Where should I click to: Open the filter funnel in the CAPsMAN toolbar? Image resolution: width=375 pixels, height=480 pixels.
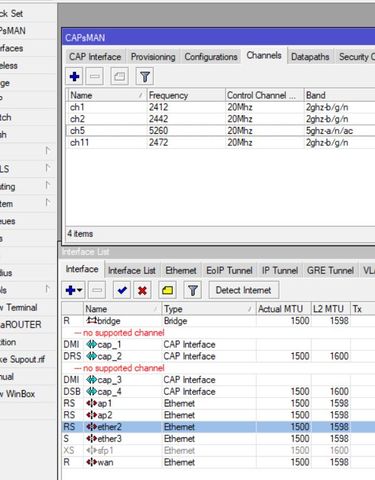tap(145, 77)
